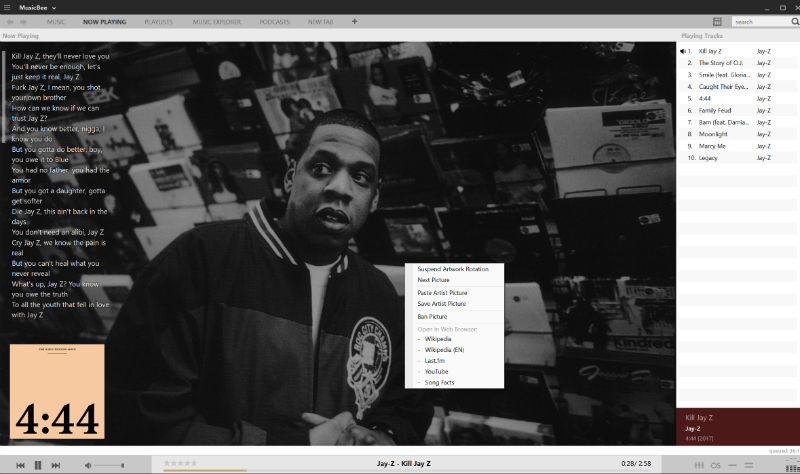Mute audio with the speaker icon
This screenshot has width=800, height=474.
(x=88, y=465)
